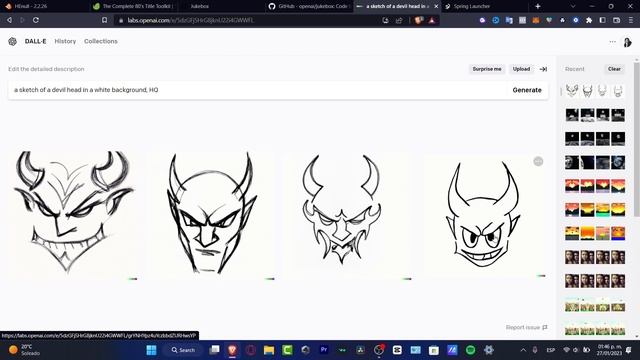The width and height of the screenshot is (640, 360).
Task: Open the extensions puzzle-piece icon
Action: (589, 20)
